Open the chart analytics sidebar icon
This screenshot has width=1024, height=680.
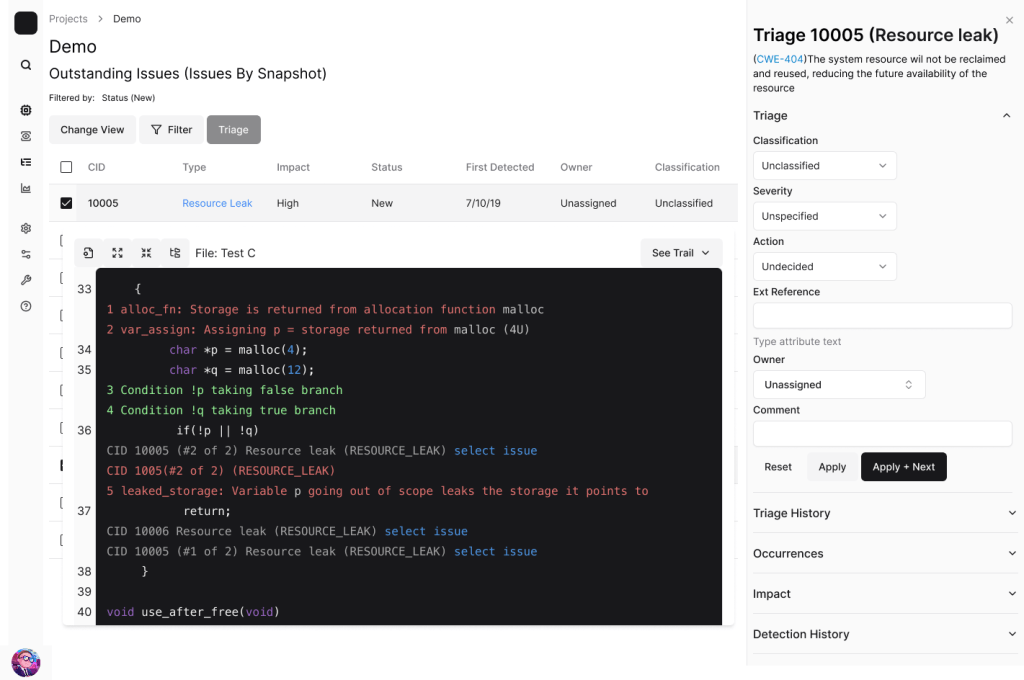click(26, 188)
